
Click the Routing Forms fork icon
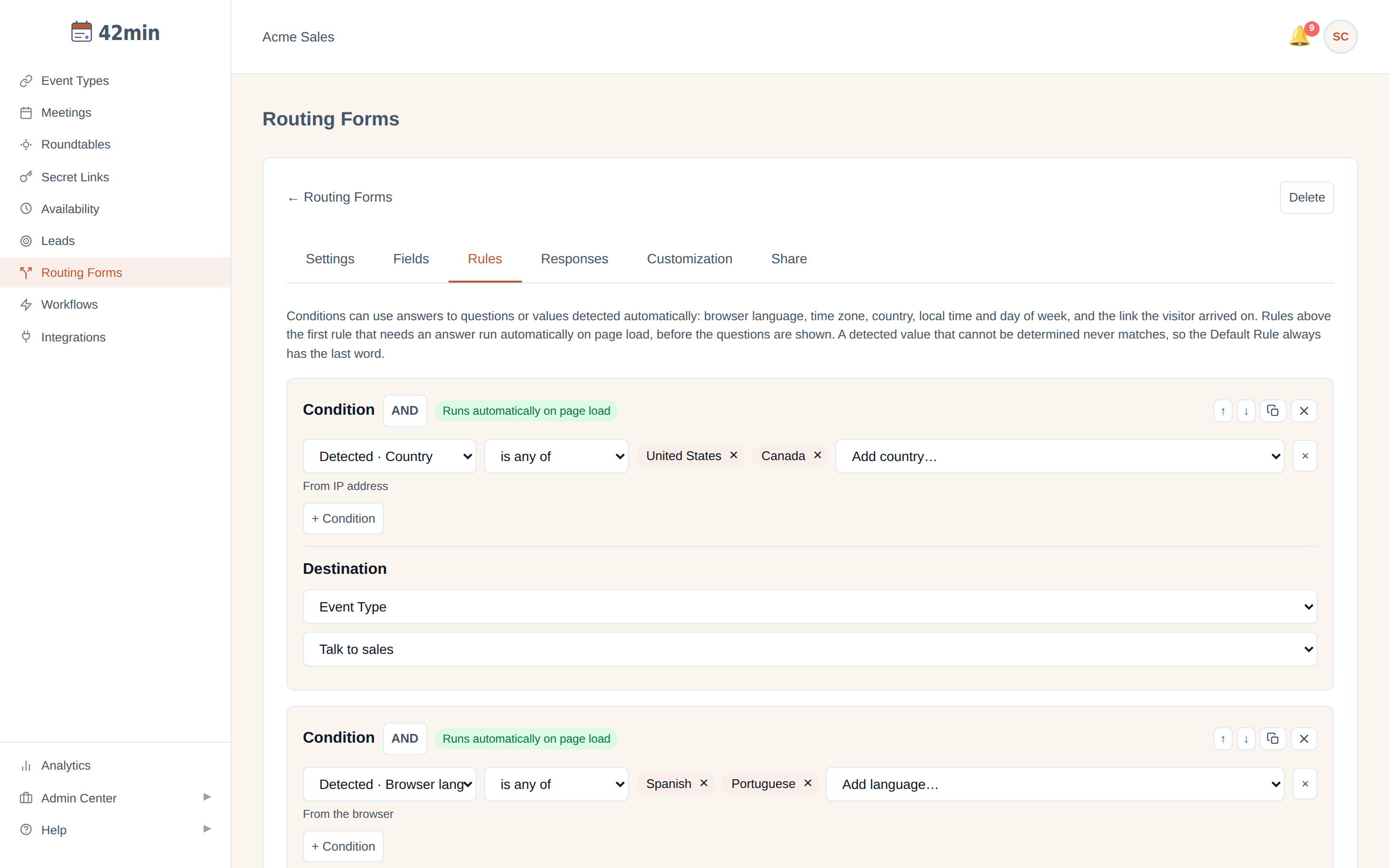tap(26, 272)
